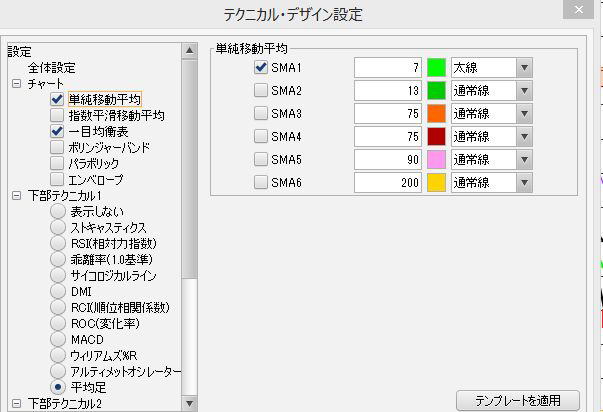Image resolution: width=603 pixels, height=412 pixels.
Task: Select the ストキャスティクス radio option
Action: click(57, 227)
